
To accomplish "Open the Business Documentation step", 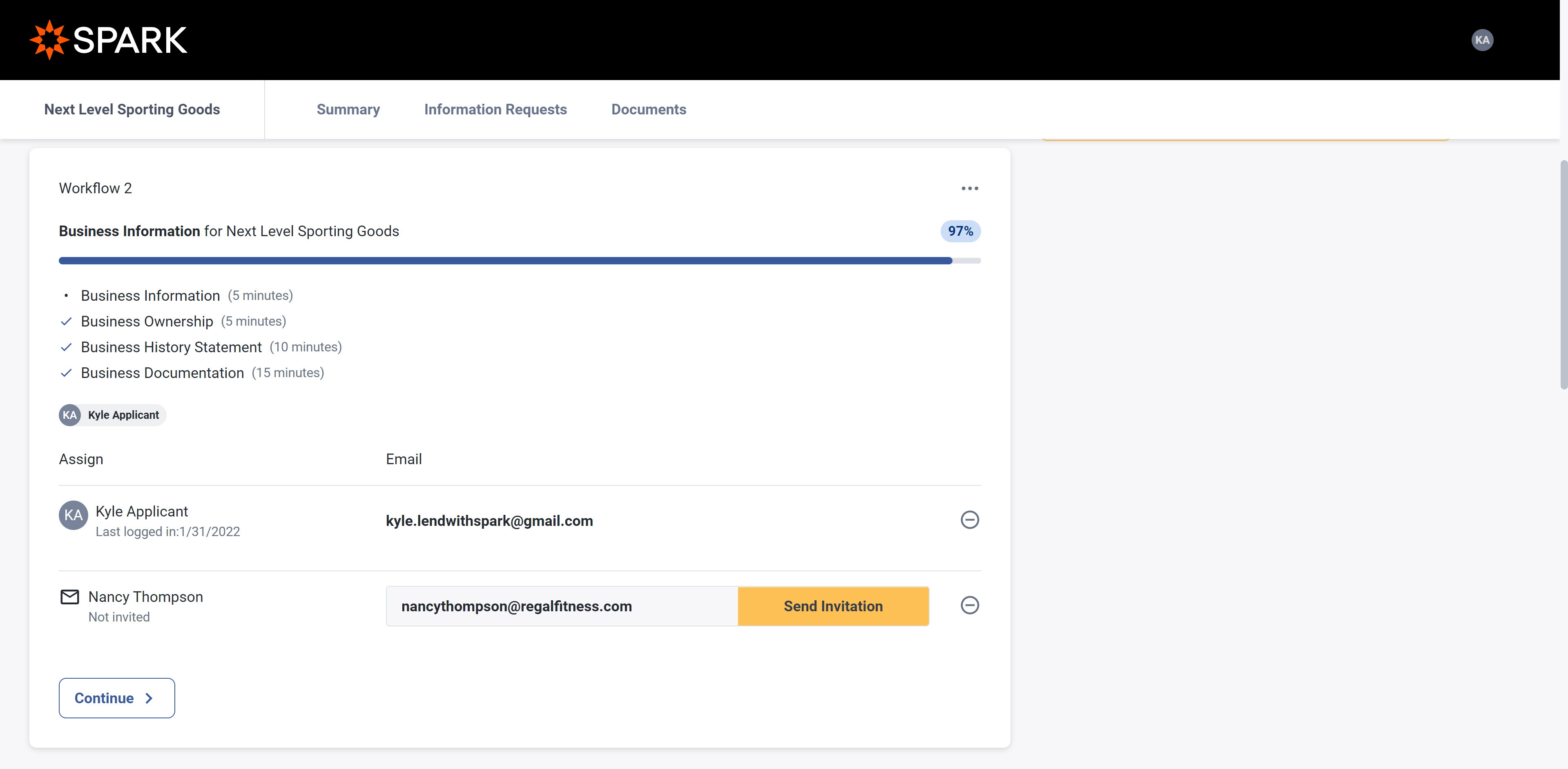I will tap(162, 373).
